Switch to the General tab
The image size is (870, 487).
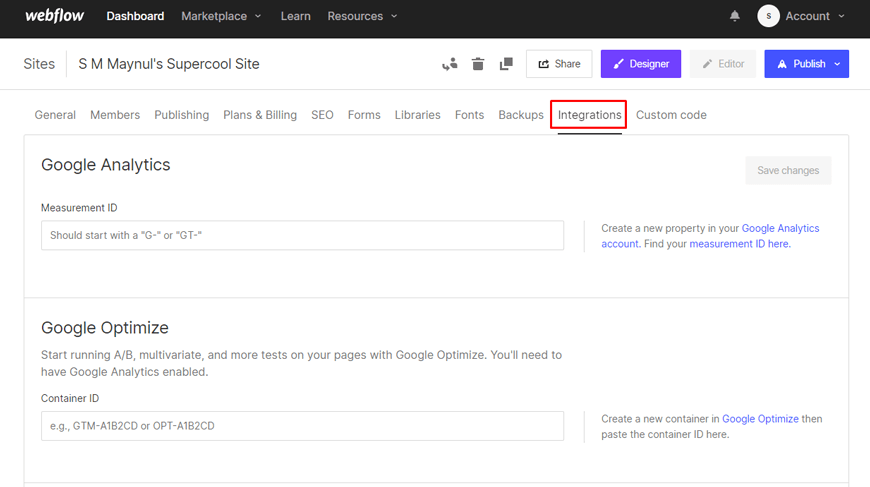pyautogui.click(x=55, y=115)
